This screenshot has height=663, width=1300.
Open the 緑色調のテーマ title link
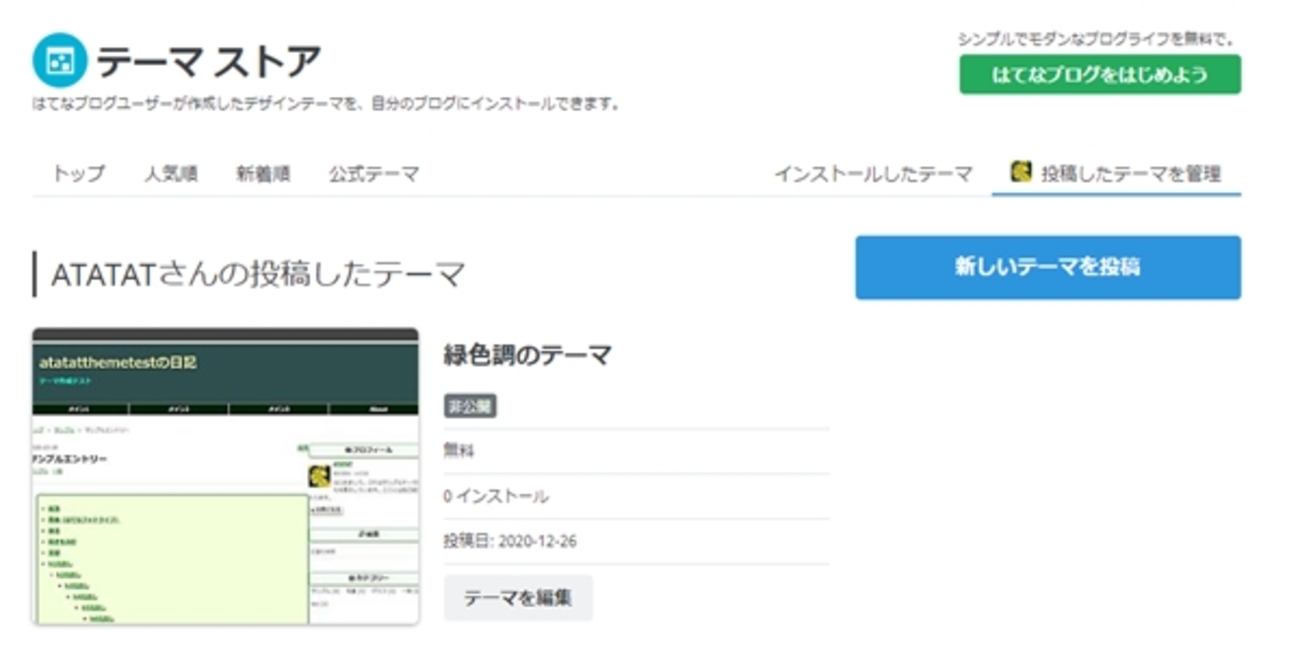[527, 354]
